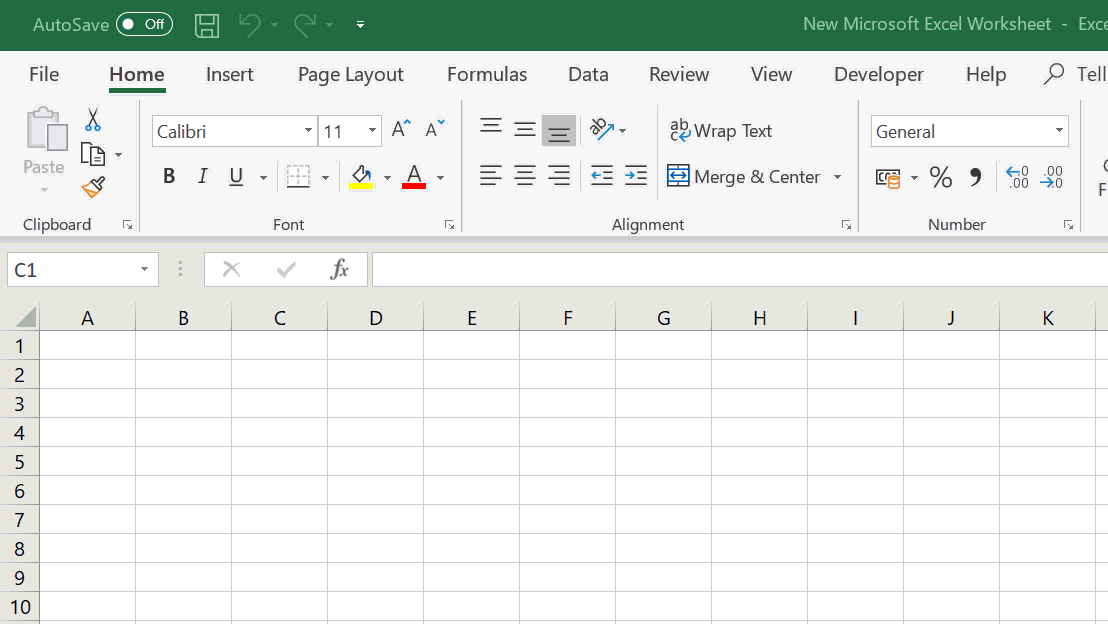Click the Increase Indent icon
Screen dimensions: 1108x624
pos(636,176)
